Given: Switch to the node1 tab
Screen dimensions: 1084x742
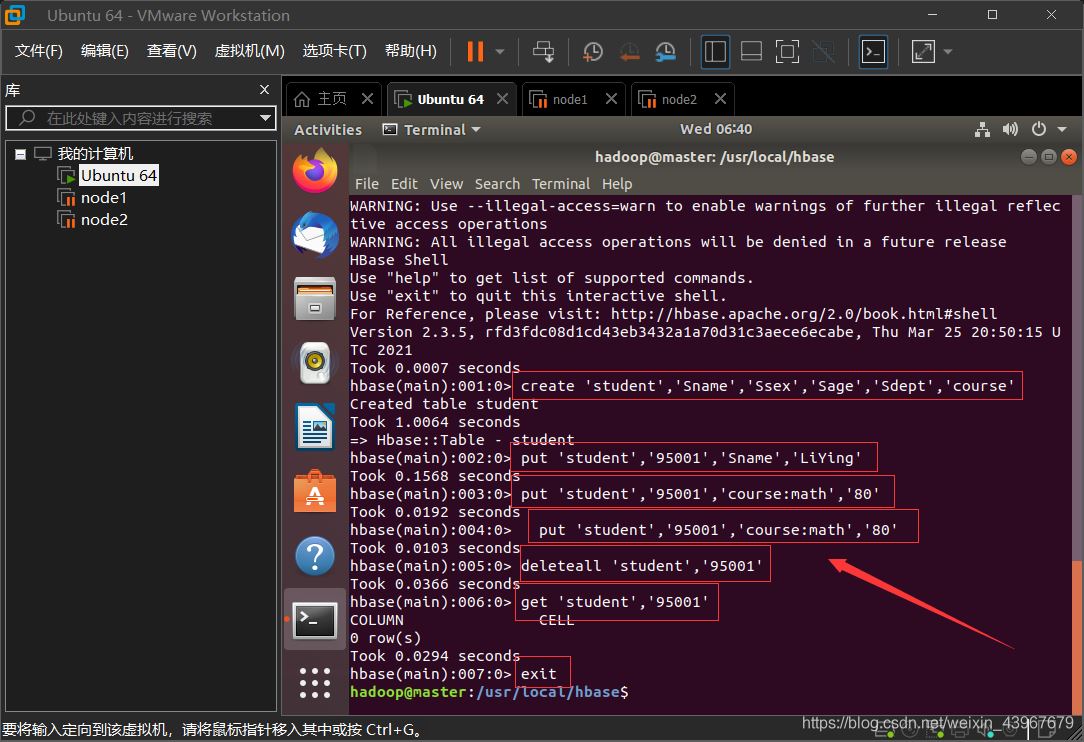Looking at the screenshot, I should 570,99.
